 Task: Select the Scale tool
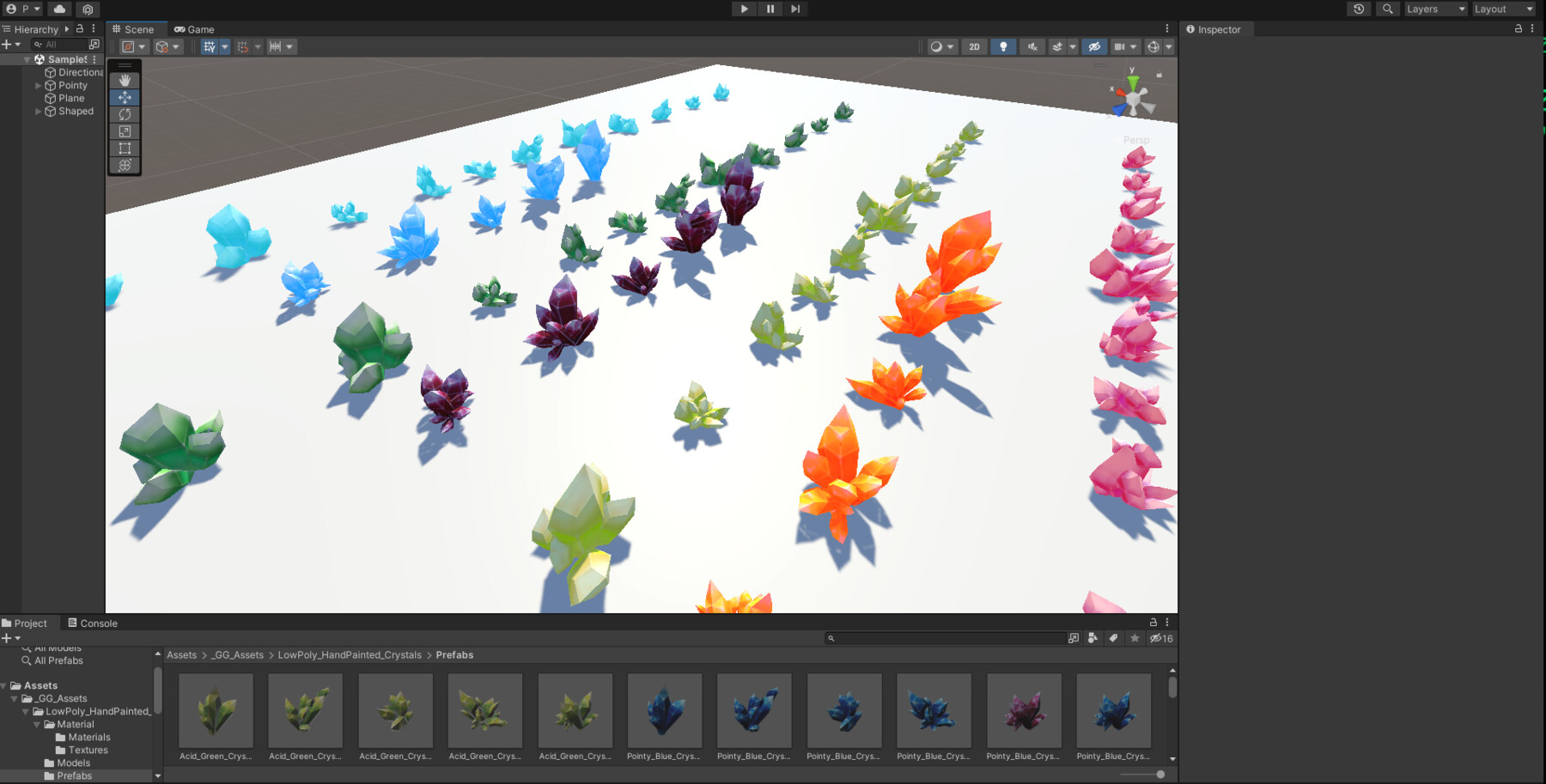coord(125,131)
